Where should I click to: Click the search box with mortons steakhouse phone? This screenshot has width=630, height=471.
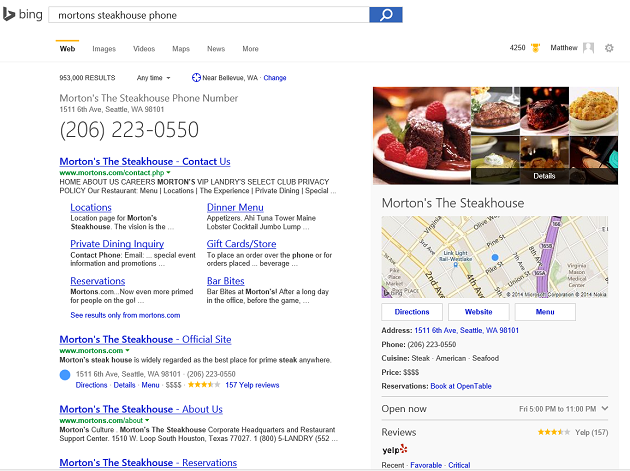(x=209, y=15)
